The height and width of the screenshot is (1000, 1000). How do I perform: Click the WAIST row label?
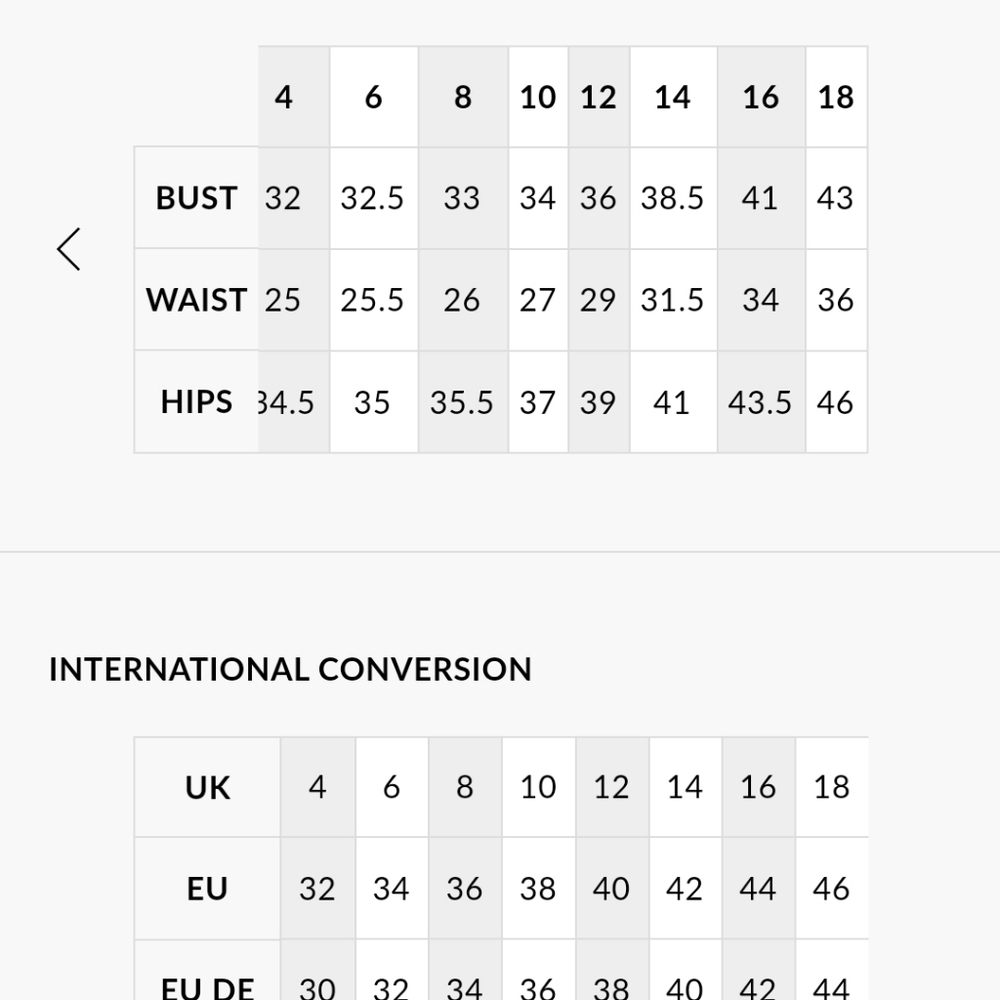[x=197, y=300]
